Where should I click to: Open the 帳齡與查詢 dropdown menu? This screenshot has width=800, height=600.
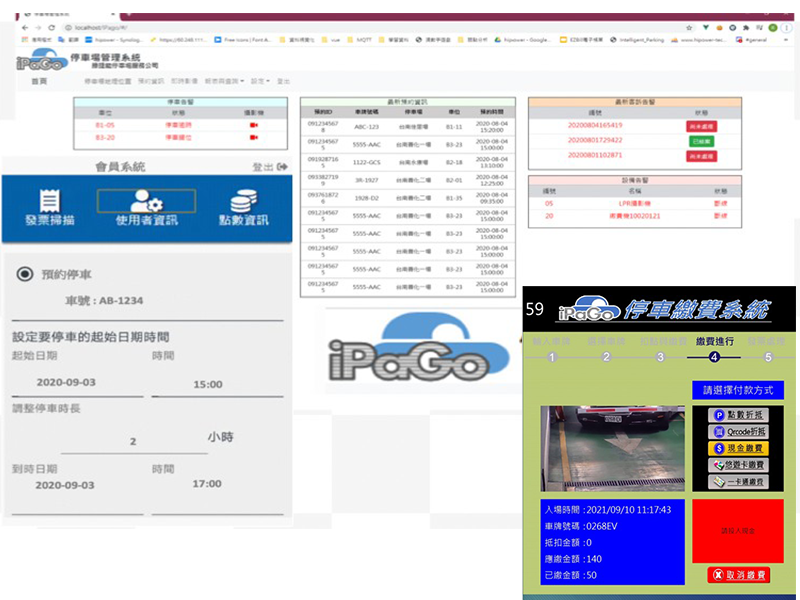pos(224,81)
